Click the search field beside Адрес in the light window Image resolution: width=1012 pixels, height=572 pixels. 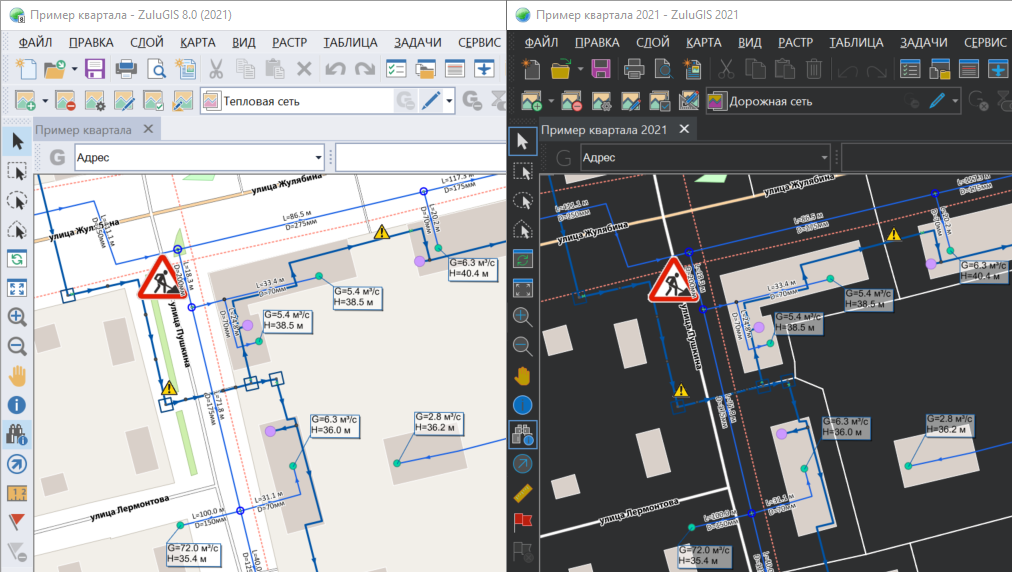pos(418,157)
